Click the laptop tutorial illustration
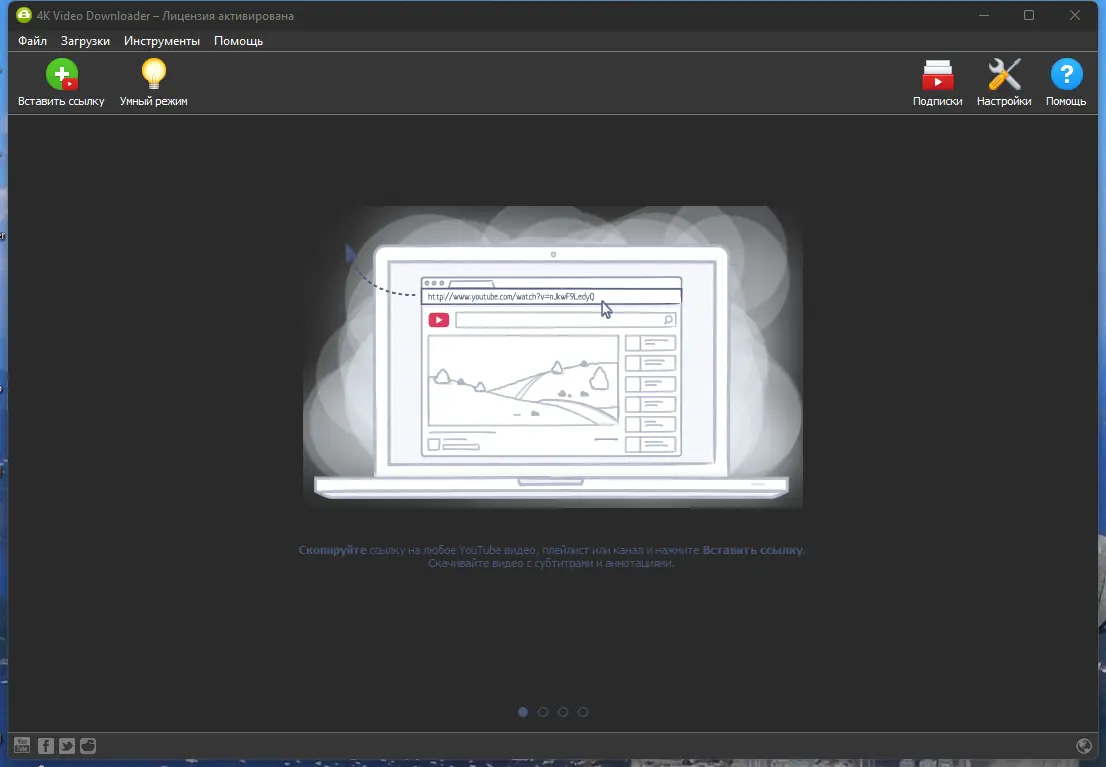1106x767 pixels. point(552,356)
